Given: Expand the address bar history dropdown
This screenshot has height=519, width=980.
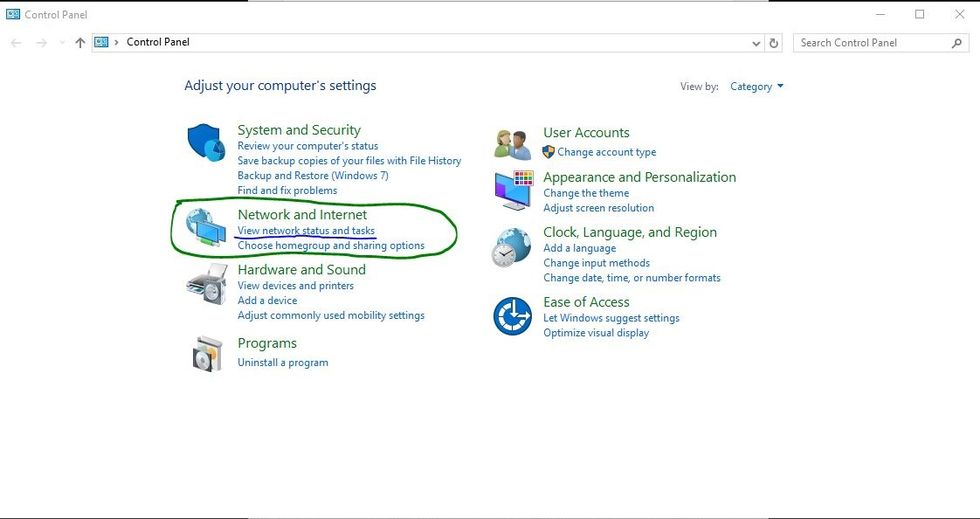Looking at the screenshot, I should [x=756, y=43].
